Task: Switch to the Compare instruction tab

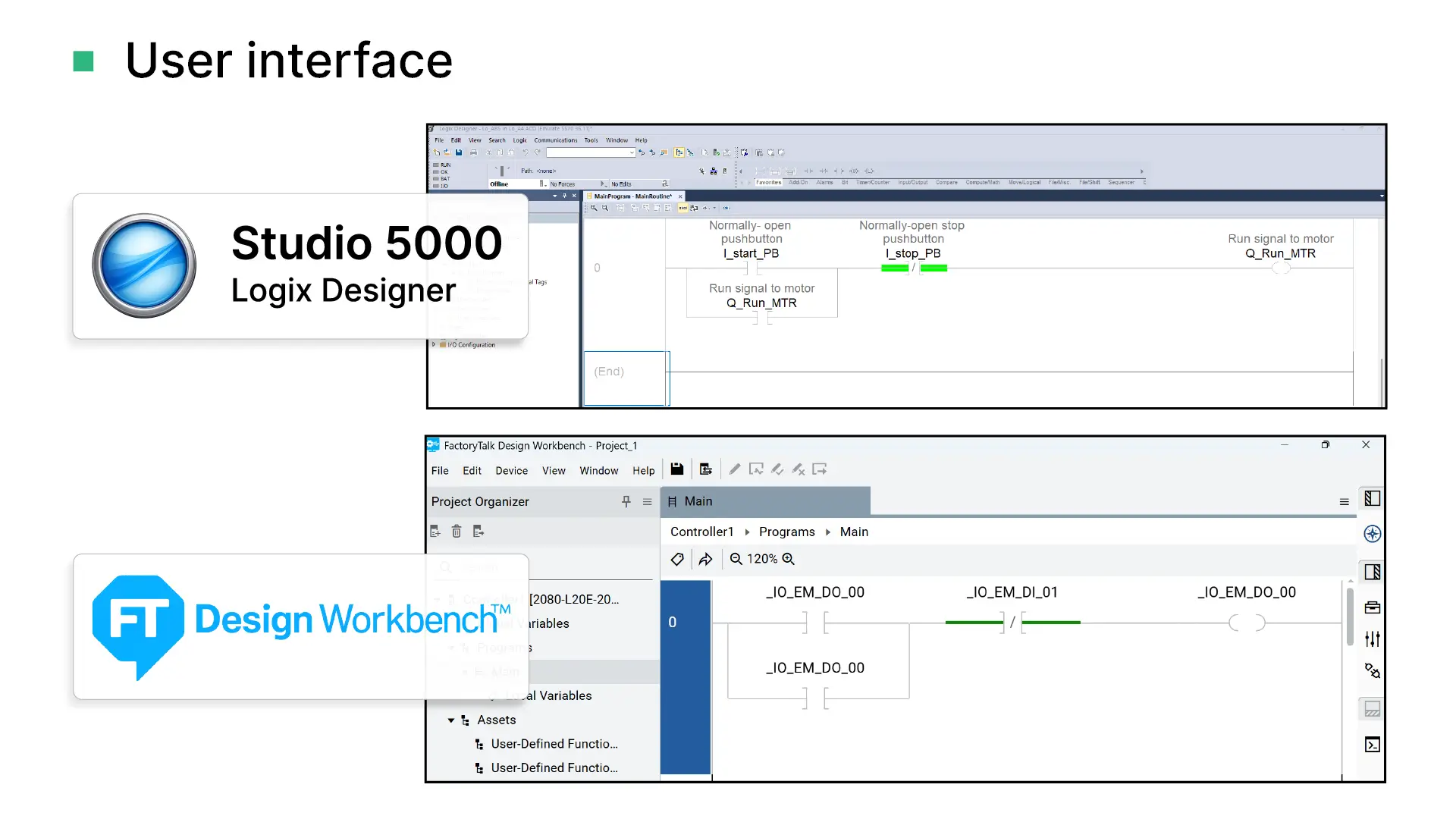Action: pos(946,183)
